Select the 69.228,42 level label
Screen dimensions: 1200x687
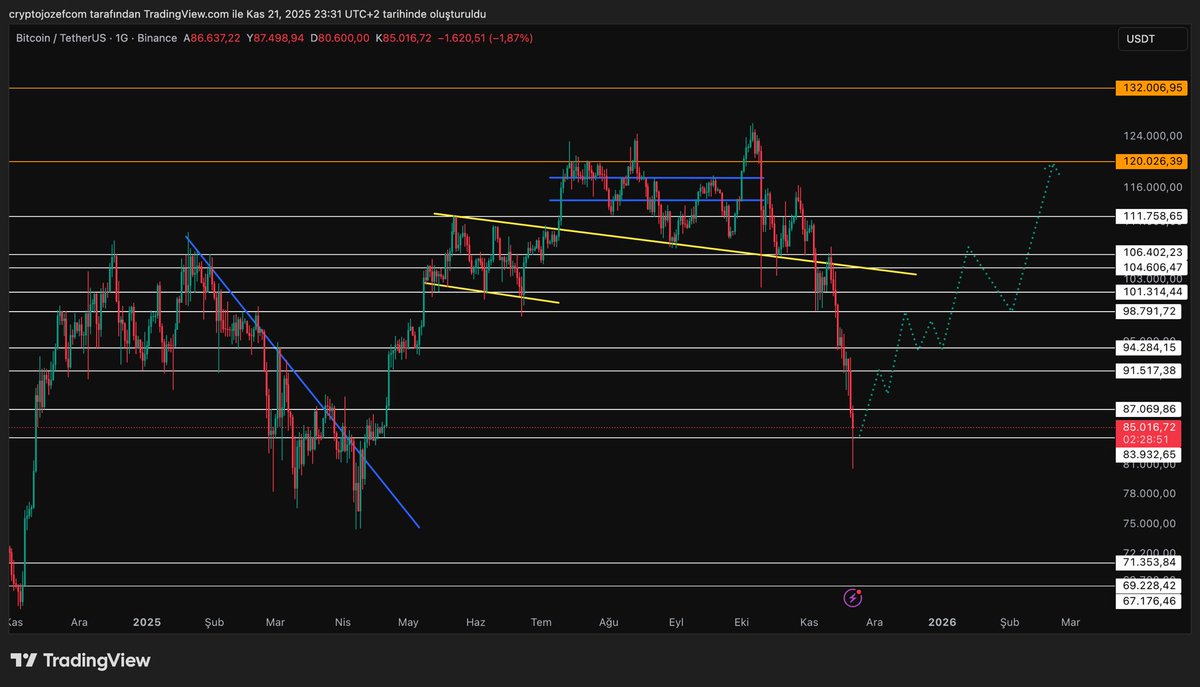pyautogui.click(x=1148, y=586)
